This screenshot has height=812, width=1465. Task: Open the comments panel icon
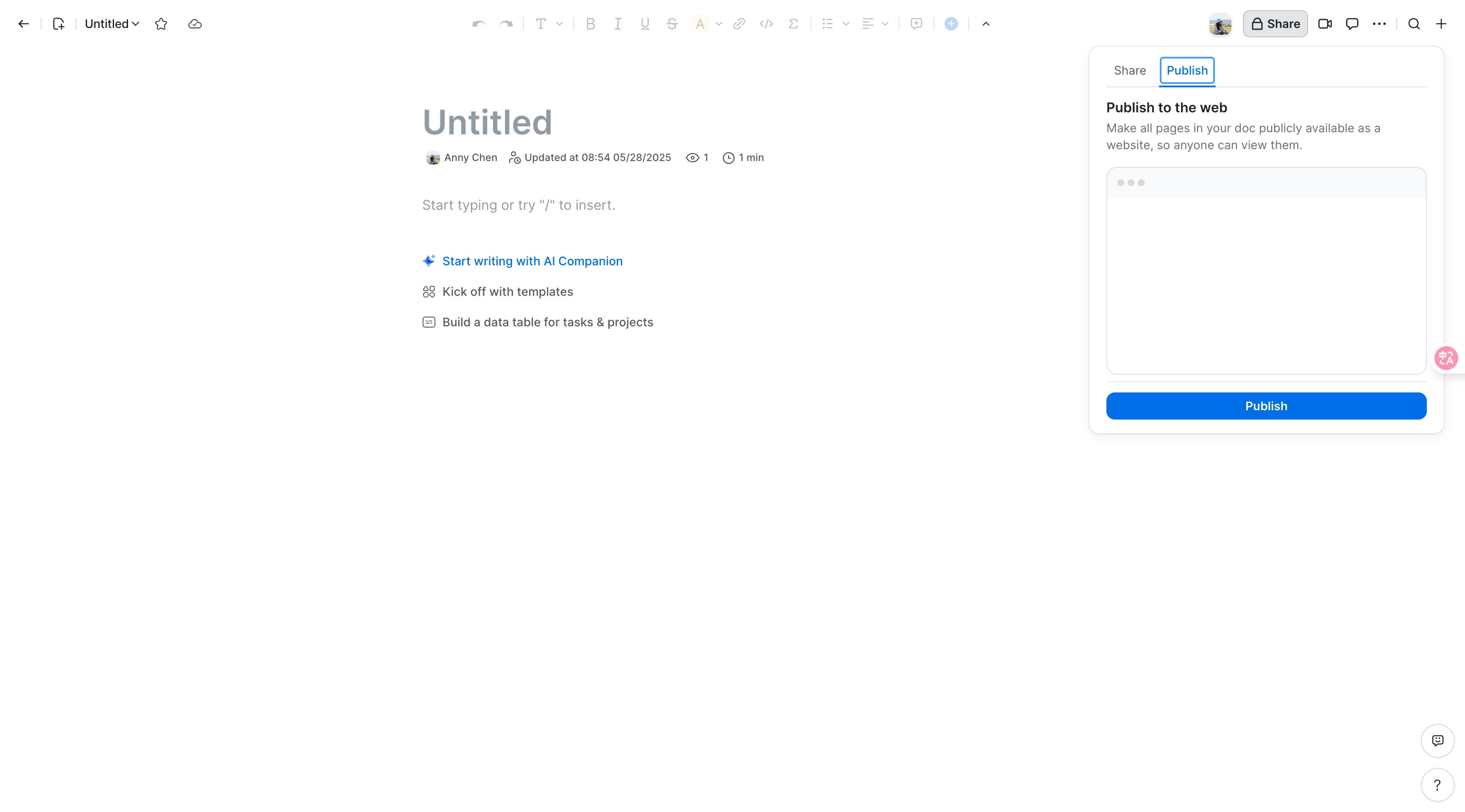1352,24
